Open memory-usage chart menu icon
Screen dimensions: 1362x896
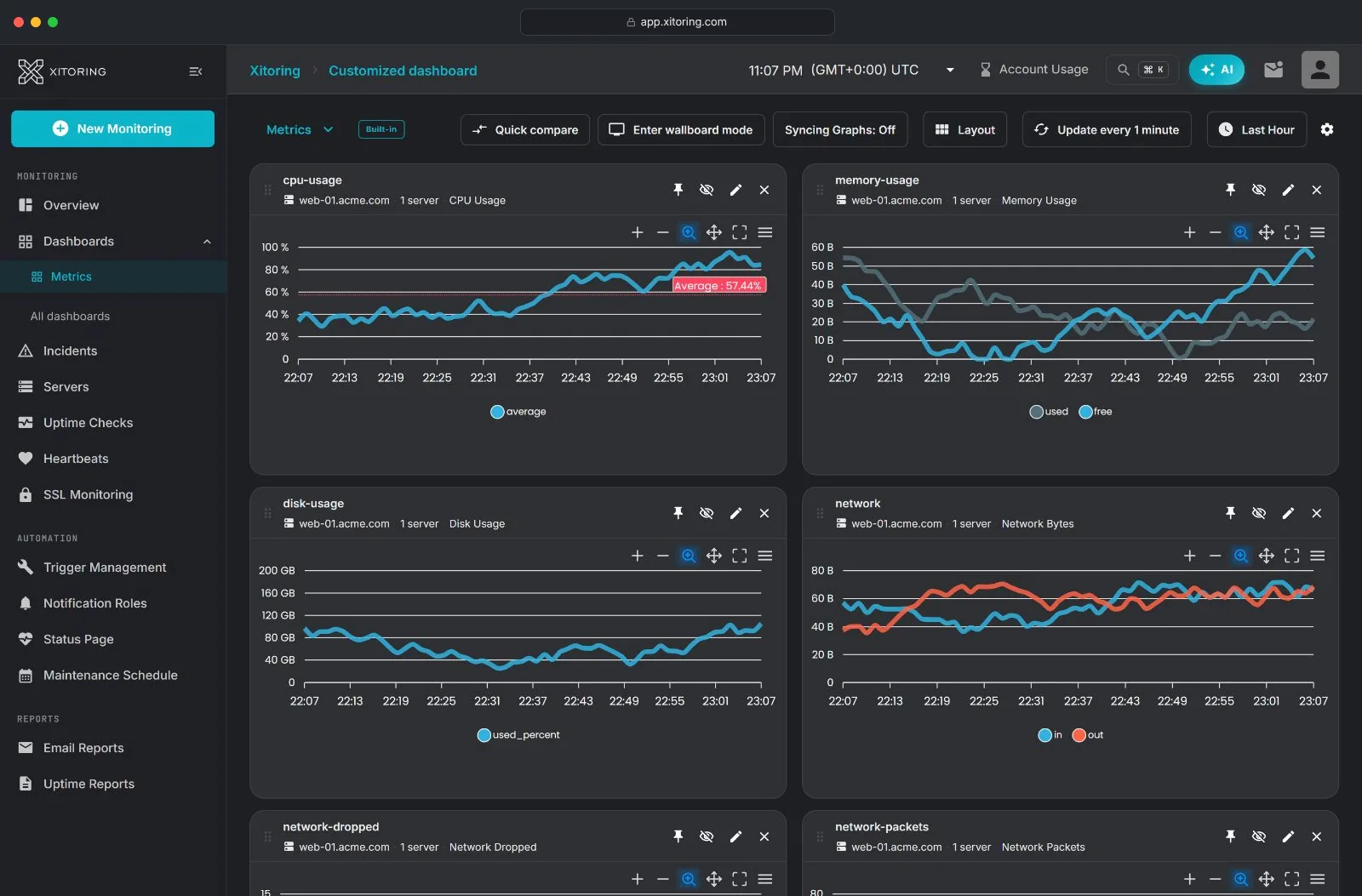tap(1318, 232)
